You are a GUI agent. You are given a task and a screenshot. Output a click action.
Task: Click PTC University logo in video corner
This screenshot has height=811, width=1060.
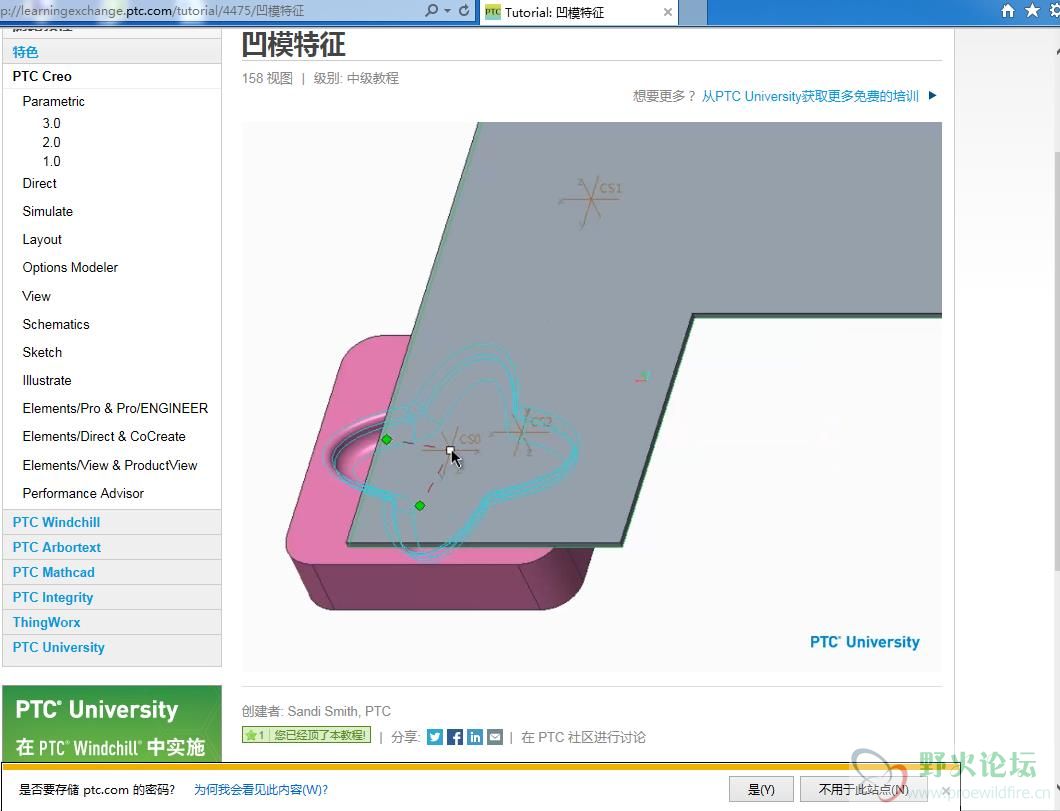(x=865, y=642)
